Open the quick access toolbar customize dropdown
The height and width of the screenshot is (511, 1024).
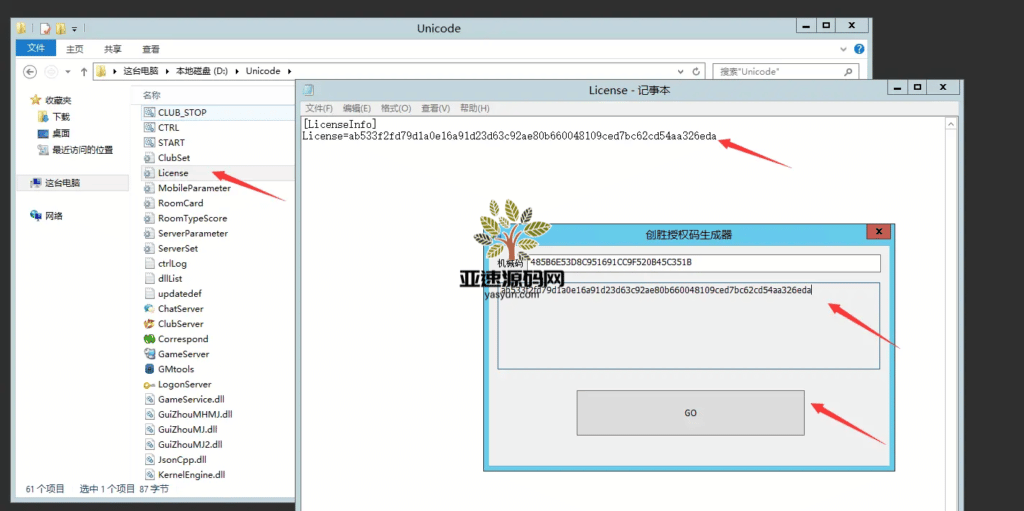(x=73, y=28)
